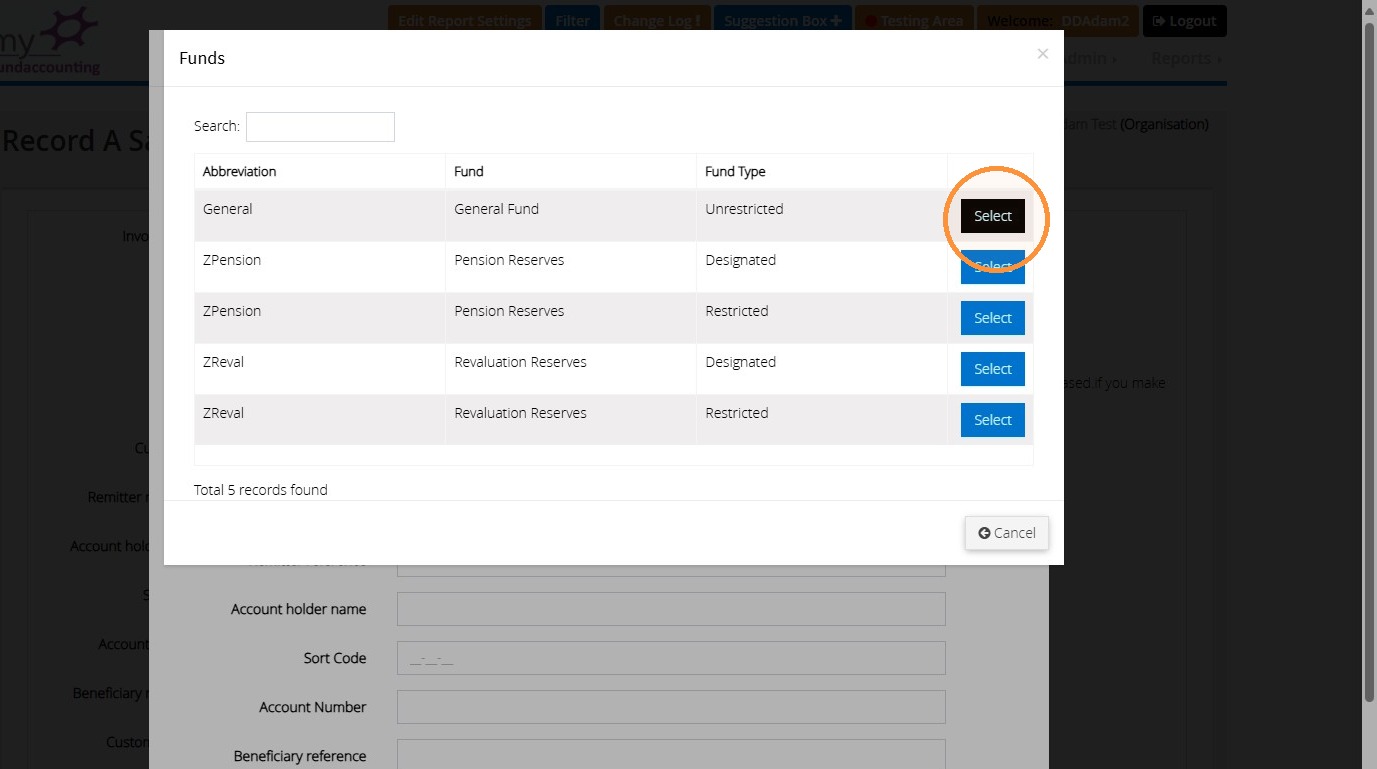Open the Suggestion Box
Viewport: 1377px width, 769px height.
point(783,20)
